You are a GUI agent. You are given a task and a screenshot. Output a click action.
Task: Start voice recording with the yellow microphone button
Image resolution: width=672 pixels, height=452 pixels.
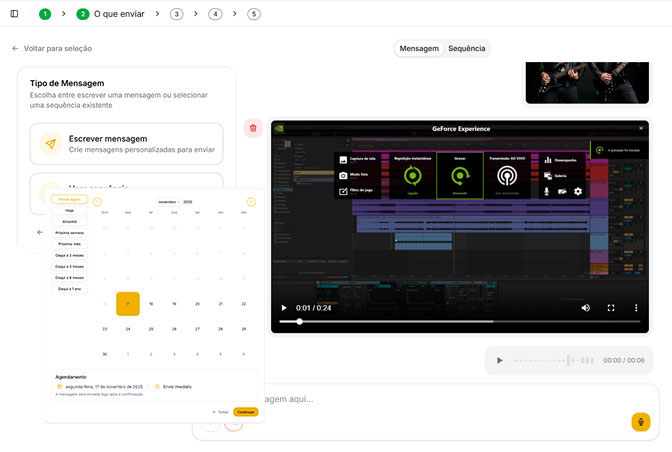click(641, 422)
